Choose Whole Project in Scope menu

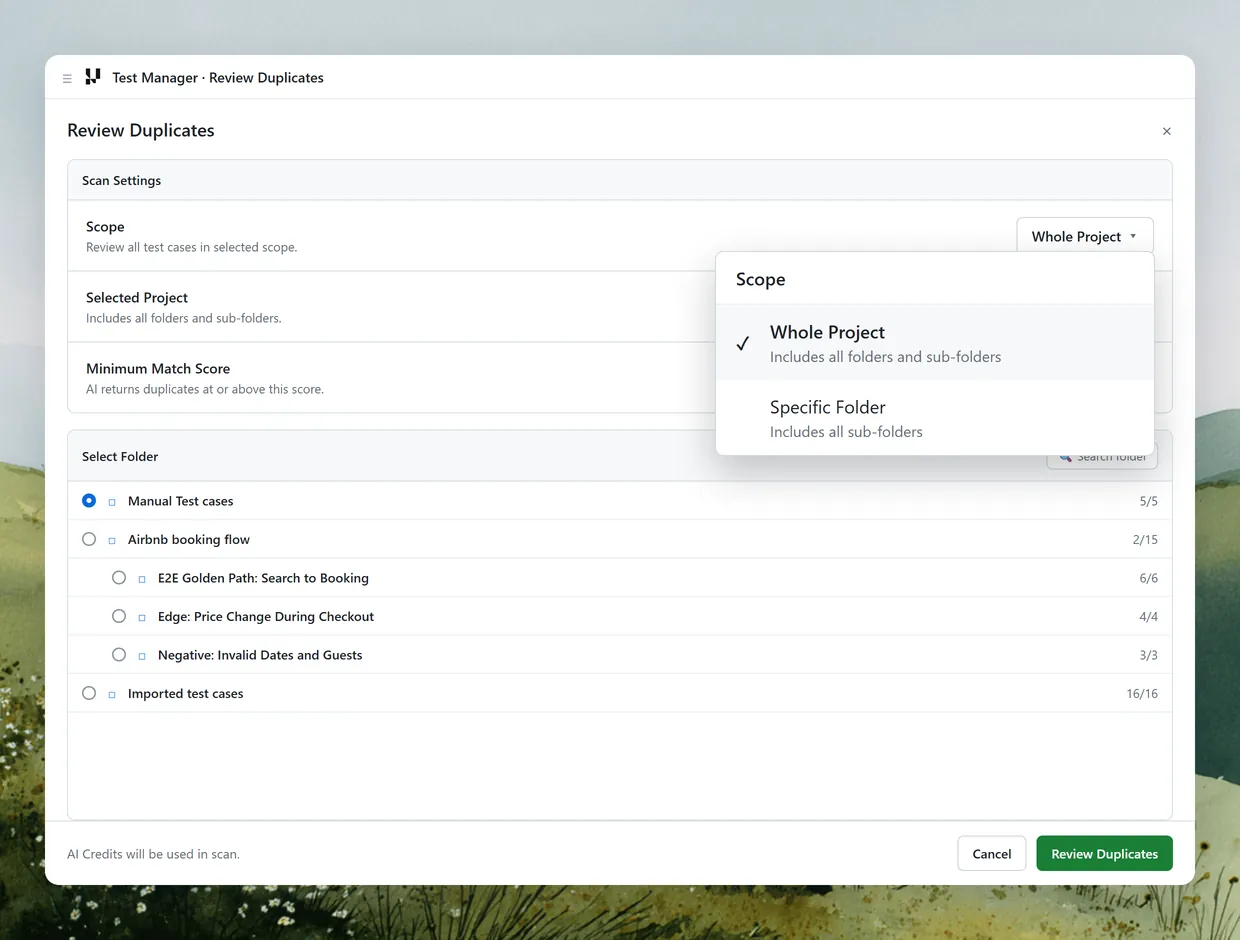(935, 342)
